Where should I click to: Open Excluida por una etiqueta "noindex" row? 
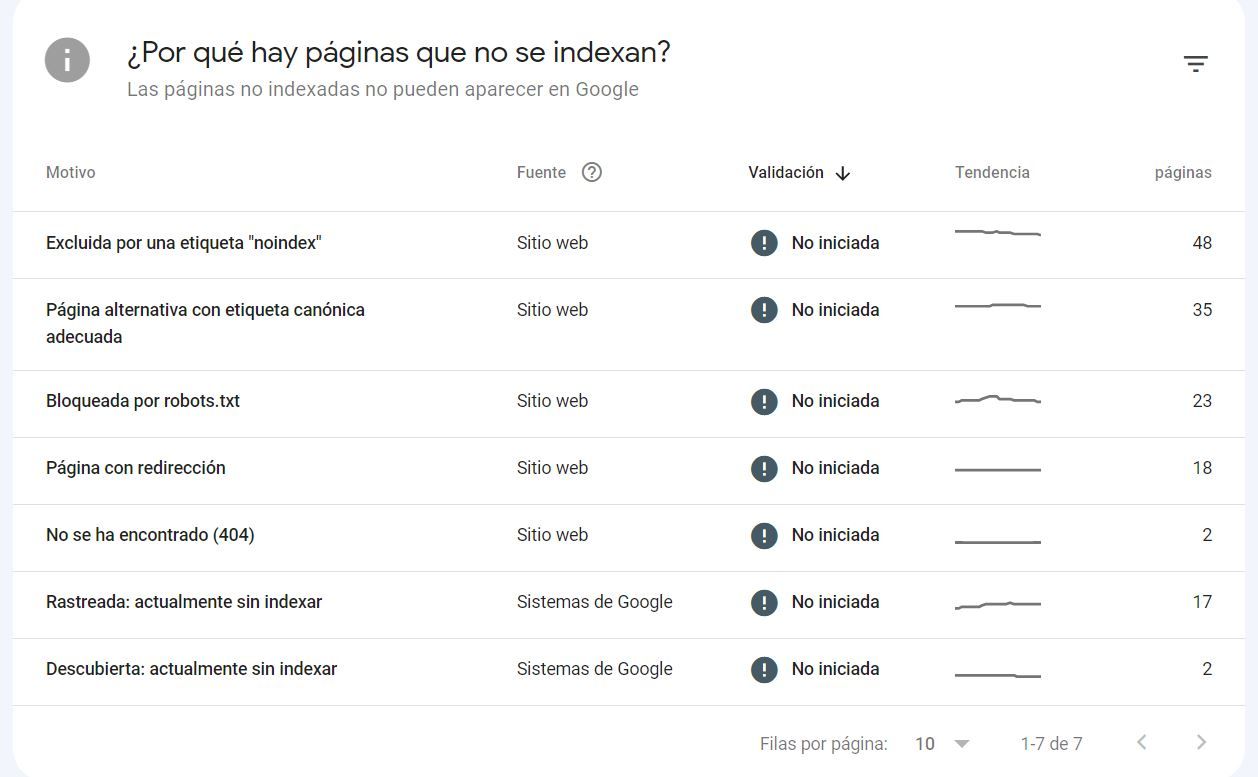click(x=629, y=245)
